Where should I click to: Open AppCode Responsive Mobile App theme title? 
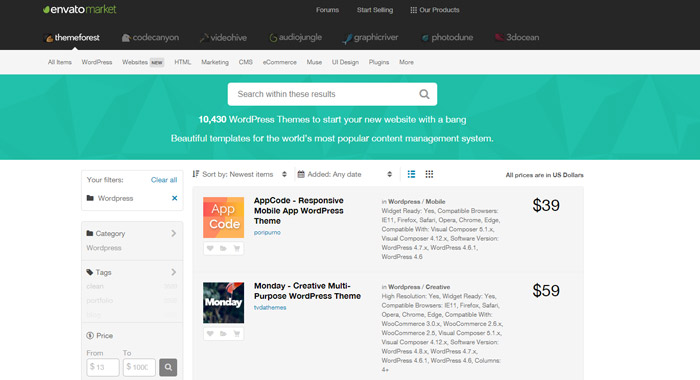(299, 211)
